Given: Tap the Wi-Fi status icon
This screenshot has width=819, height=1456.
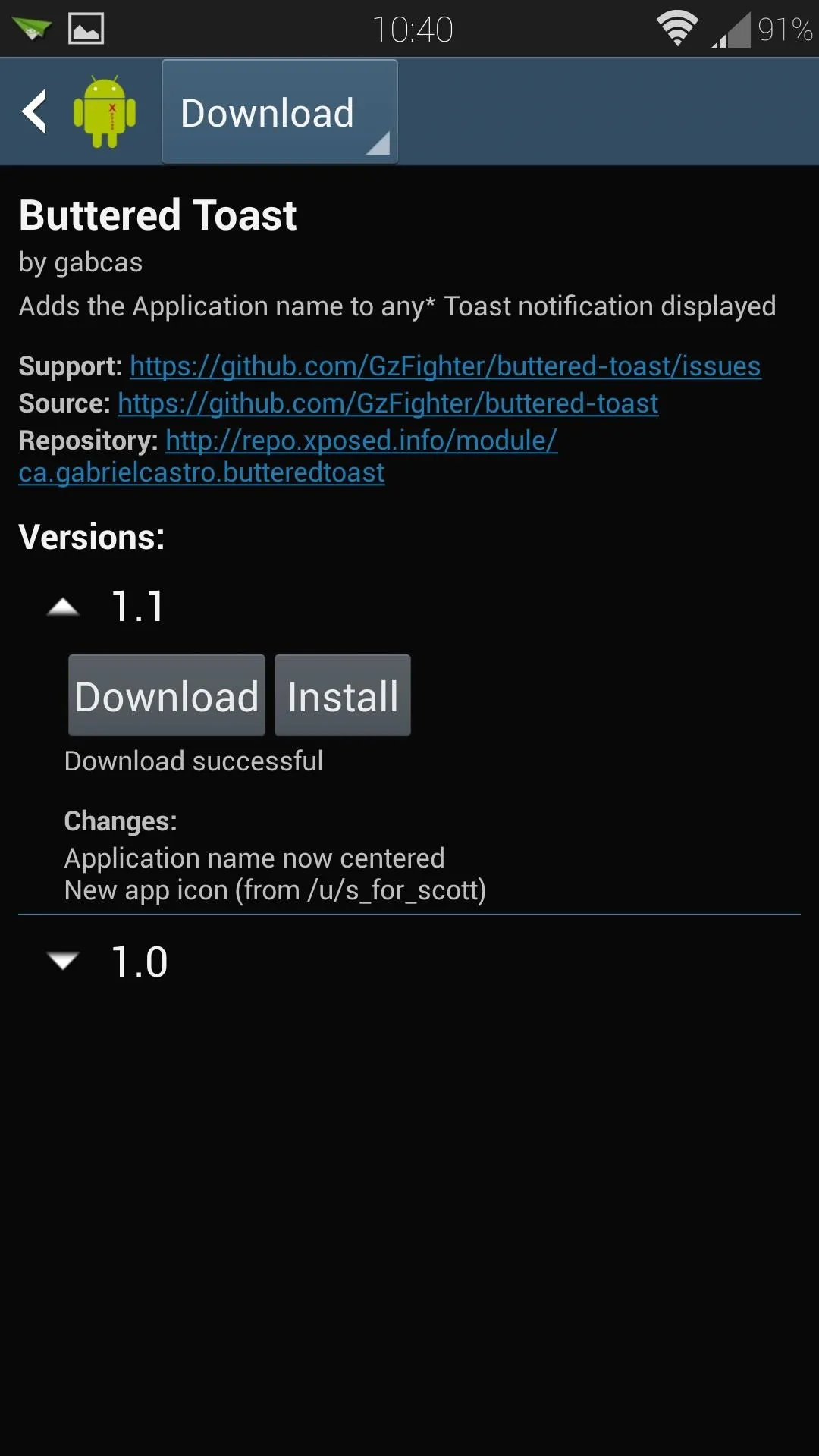Looking at the screenshot, I should pos(677,29).
